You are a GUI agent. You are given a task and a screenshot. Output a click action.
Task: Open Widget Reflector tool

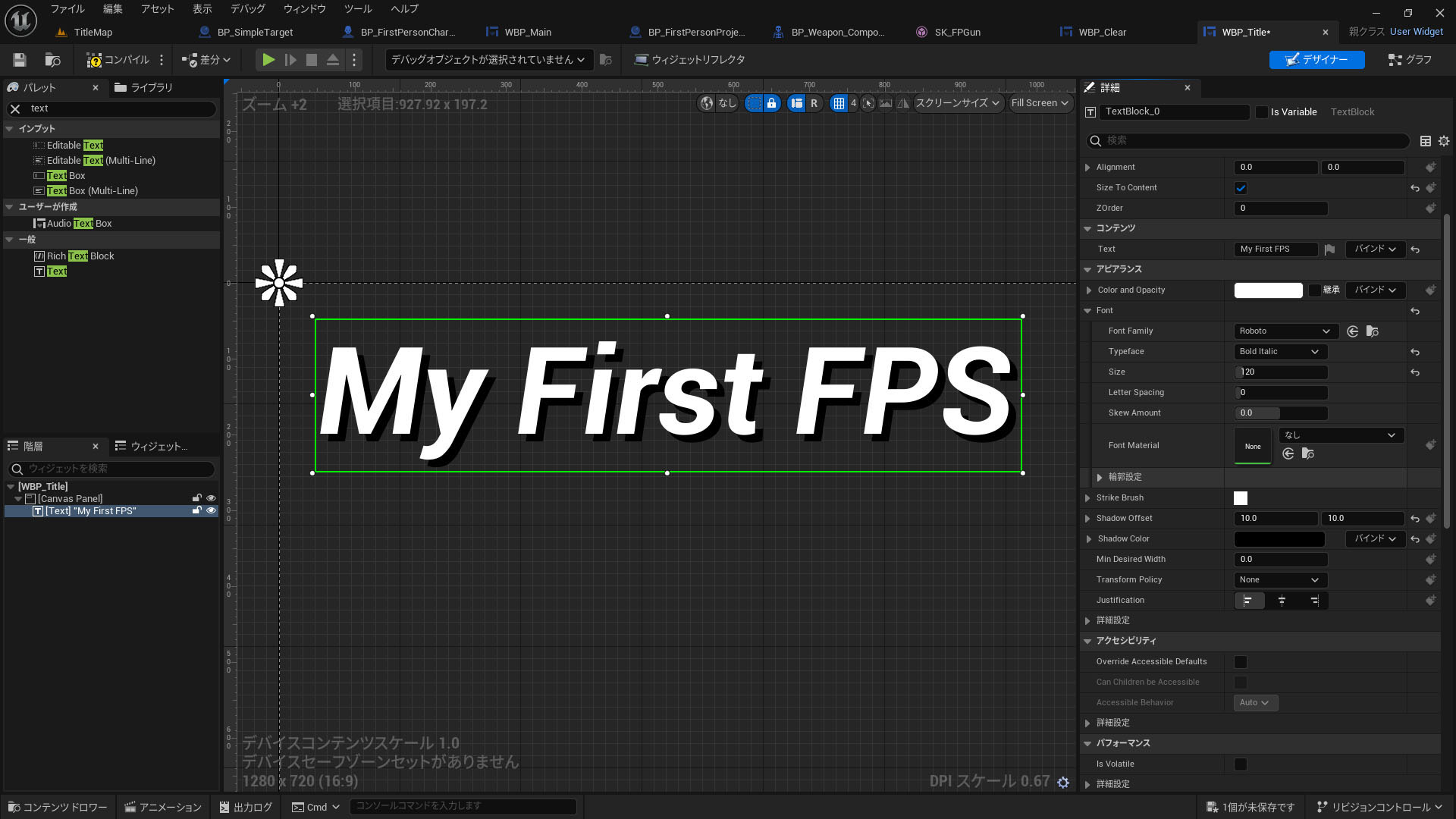[689, 60]
